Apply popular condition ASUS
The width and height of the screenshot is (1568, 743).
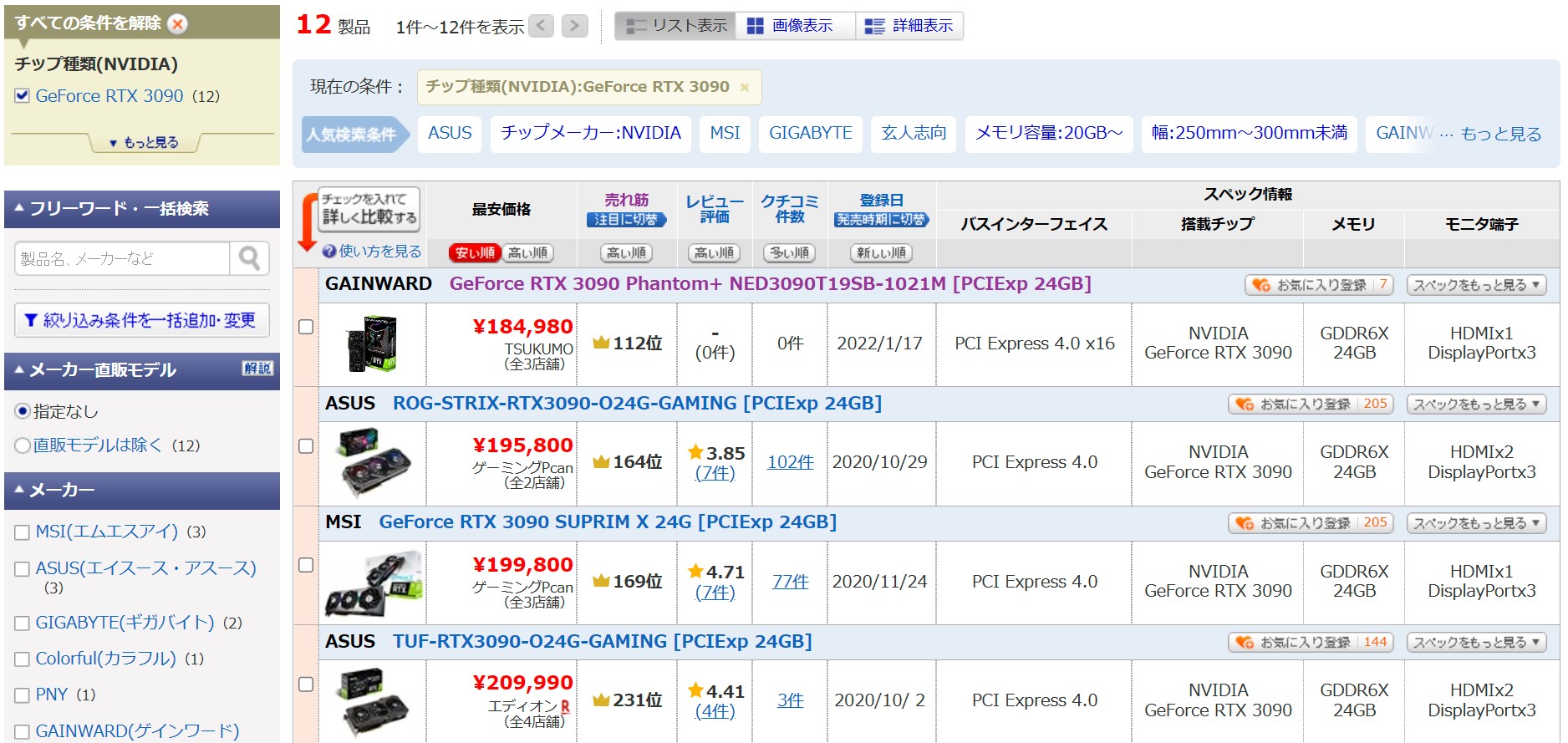tap(450, 134)
